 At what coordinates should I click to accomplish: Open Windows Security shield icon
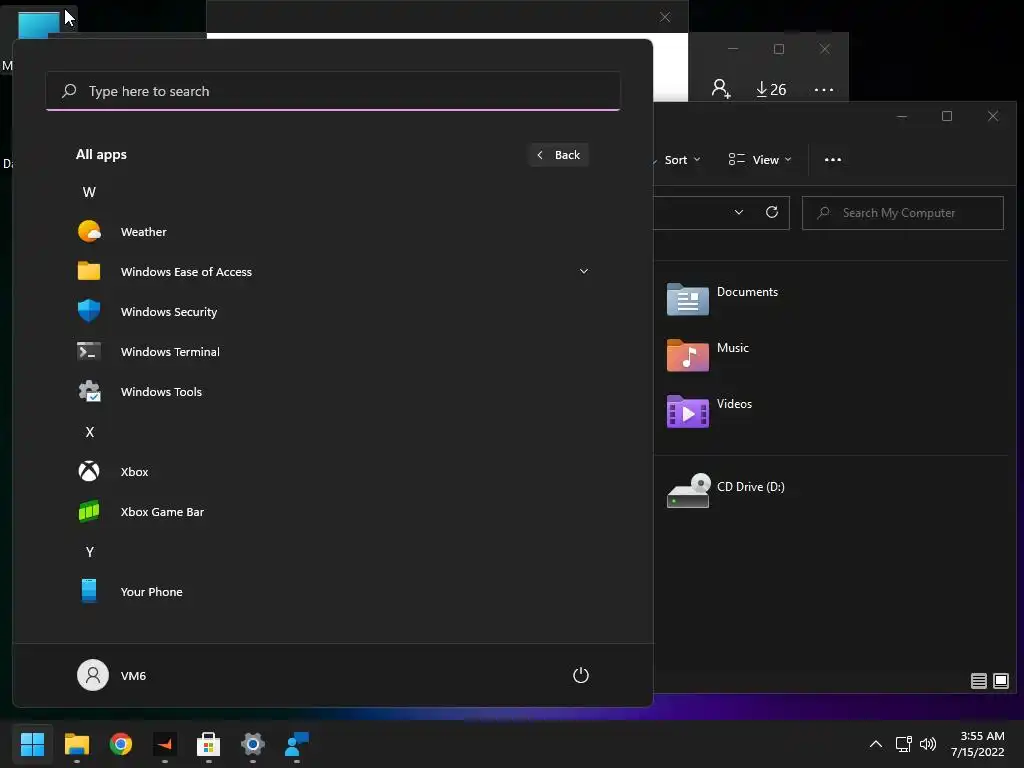[x=89, y=311]
